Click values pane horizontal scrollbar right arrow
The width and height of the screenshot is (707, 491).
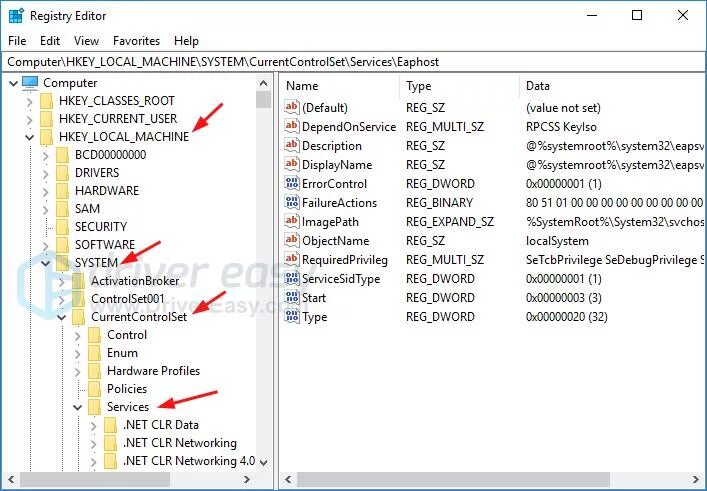(696, 480)
